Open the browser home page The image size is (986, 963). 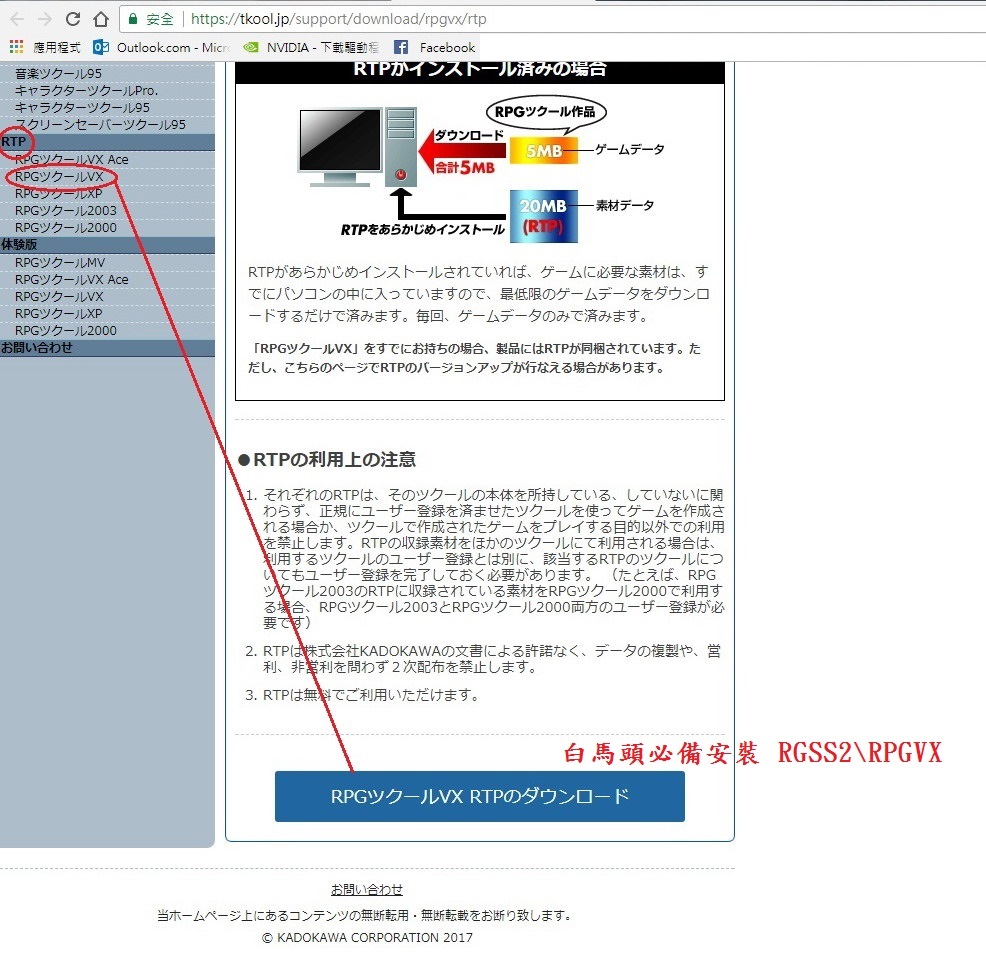[x=101, y=19]
